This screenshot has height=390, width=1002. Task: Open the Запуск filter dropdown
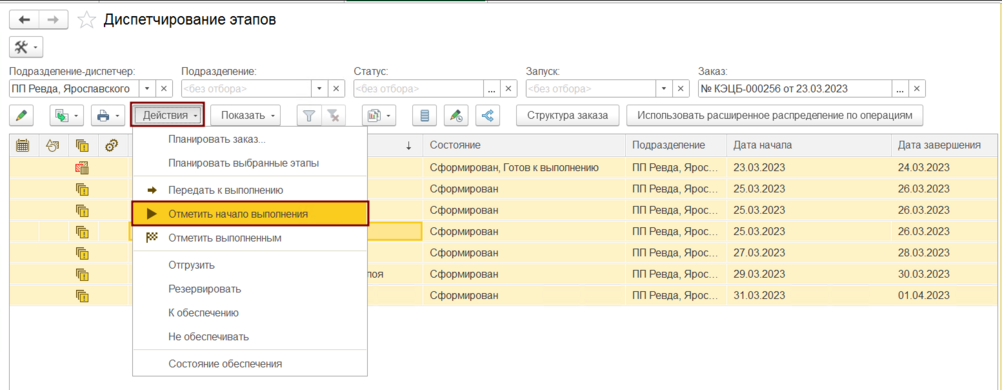(664, 88)
